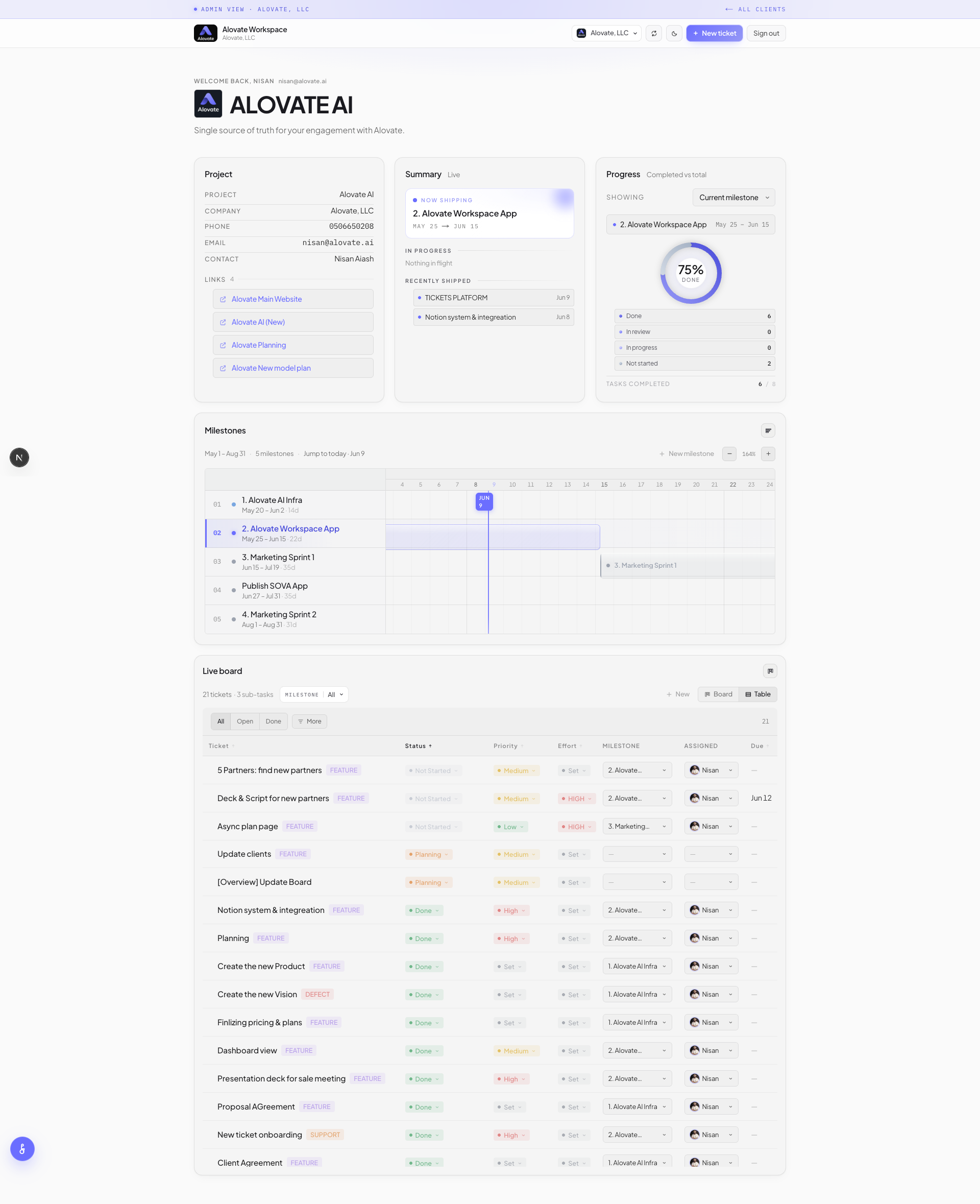Click the Not started progress row
This screenshot has height=1204, width=980.
pyautogui.click(x=694, y=364)
